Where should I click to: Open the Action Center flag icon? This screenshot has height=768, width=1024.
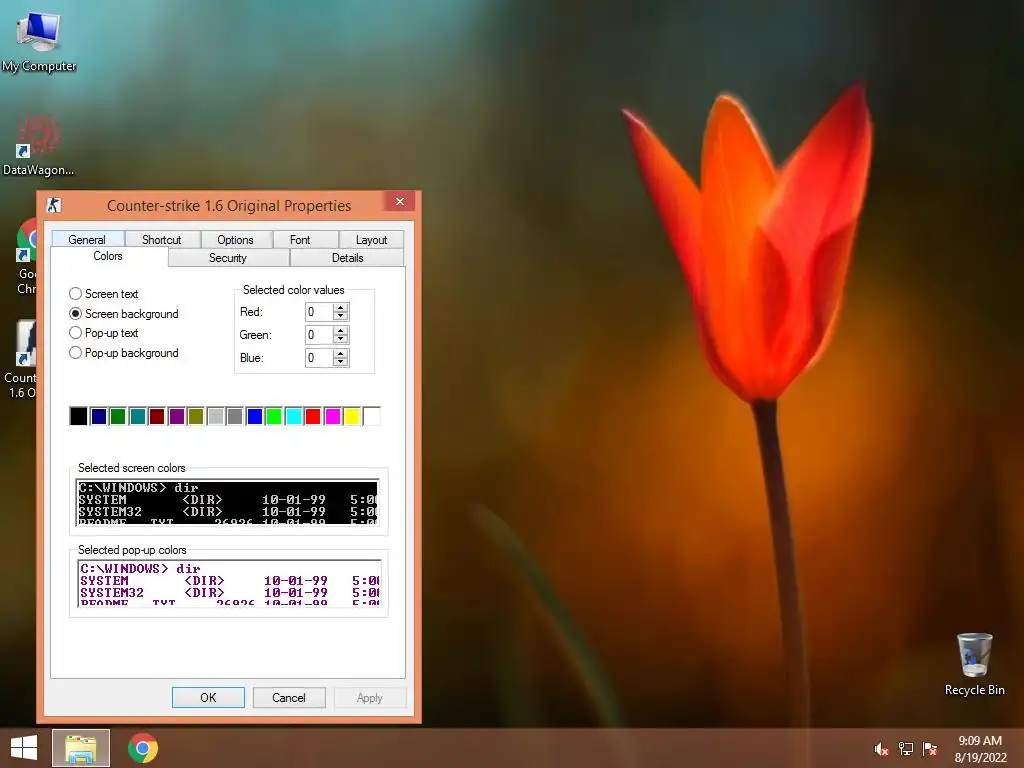pos(930,749)
